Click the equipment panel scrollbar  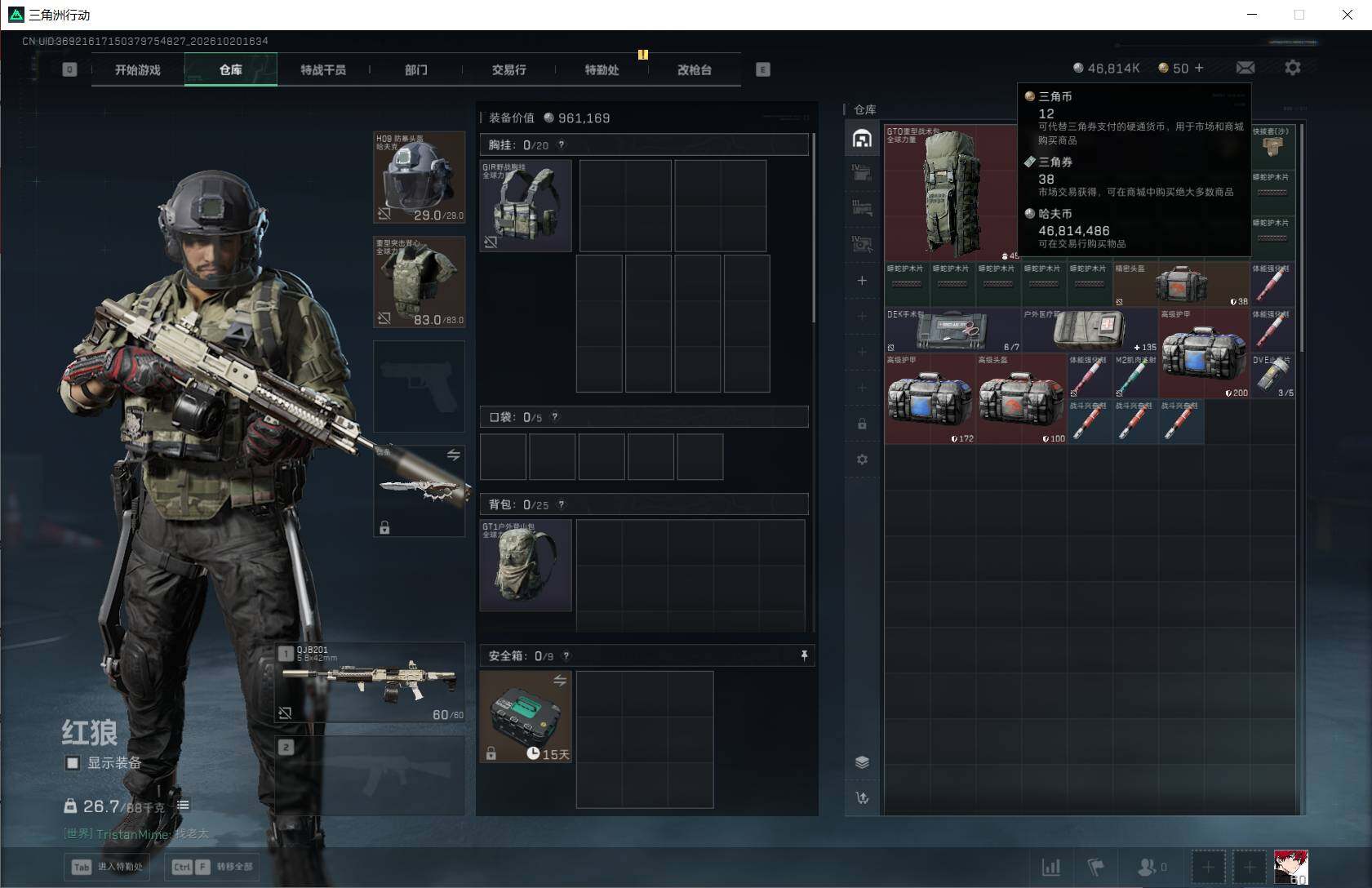click(814, 229)
